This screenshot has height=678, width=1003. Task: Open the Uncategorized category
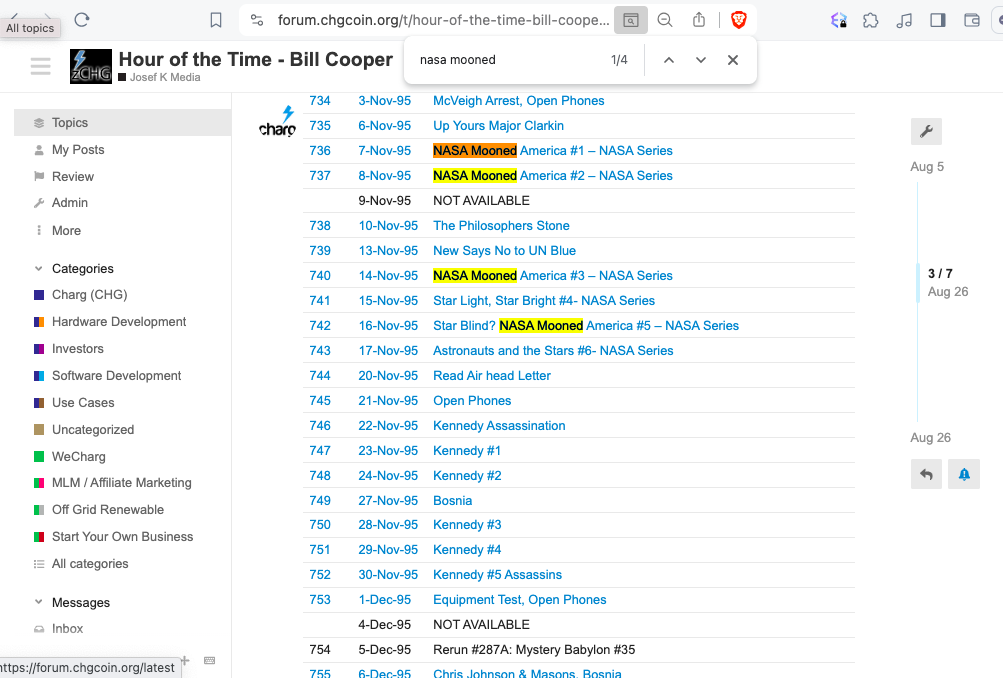[93, 430]
